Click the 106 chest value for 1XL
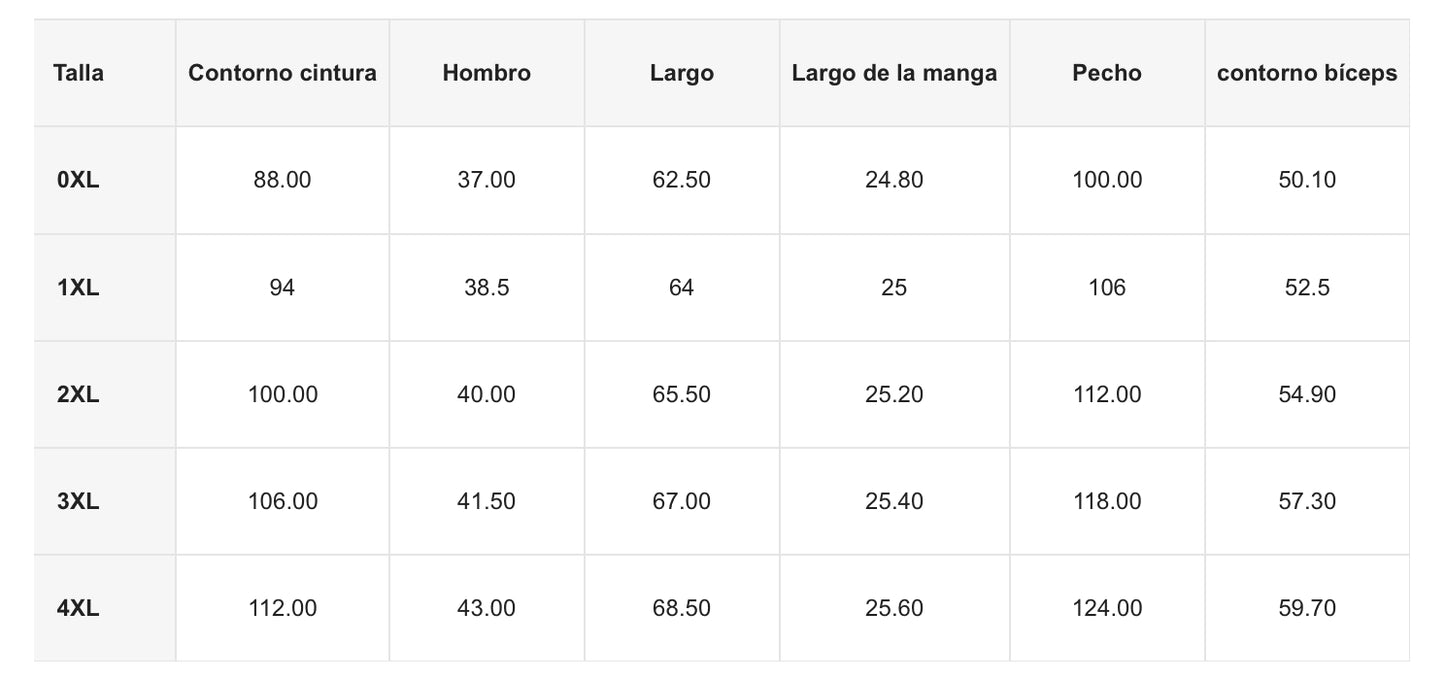This screenshot has width=1445, height=680. (1106, 288)
